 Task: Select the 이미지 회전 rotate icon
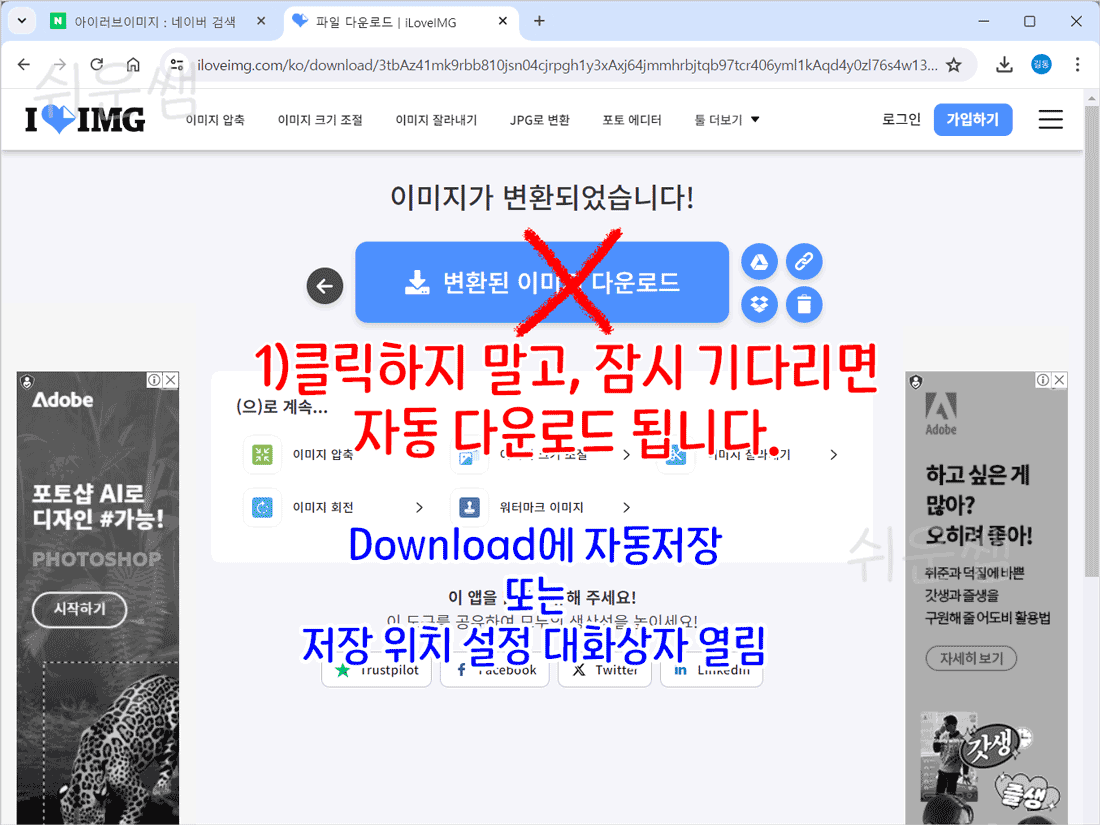click(x=261, y=507)
